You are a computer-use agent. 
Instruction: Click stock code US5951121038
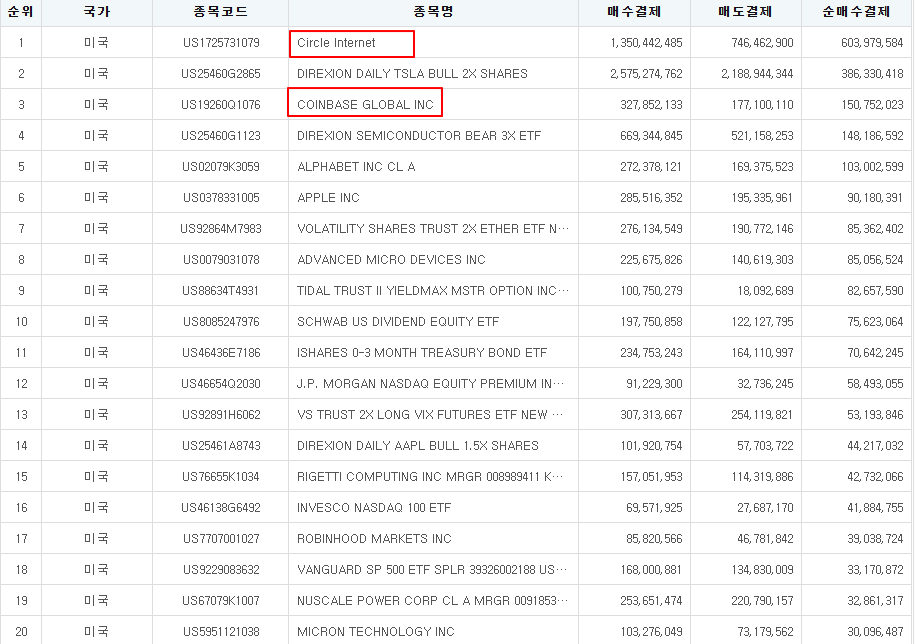221,631
